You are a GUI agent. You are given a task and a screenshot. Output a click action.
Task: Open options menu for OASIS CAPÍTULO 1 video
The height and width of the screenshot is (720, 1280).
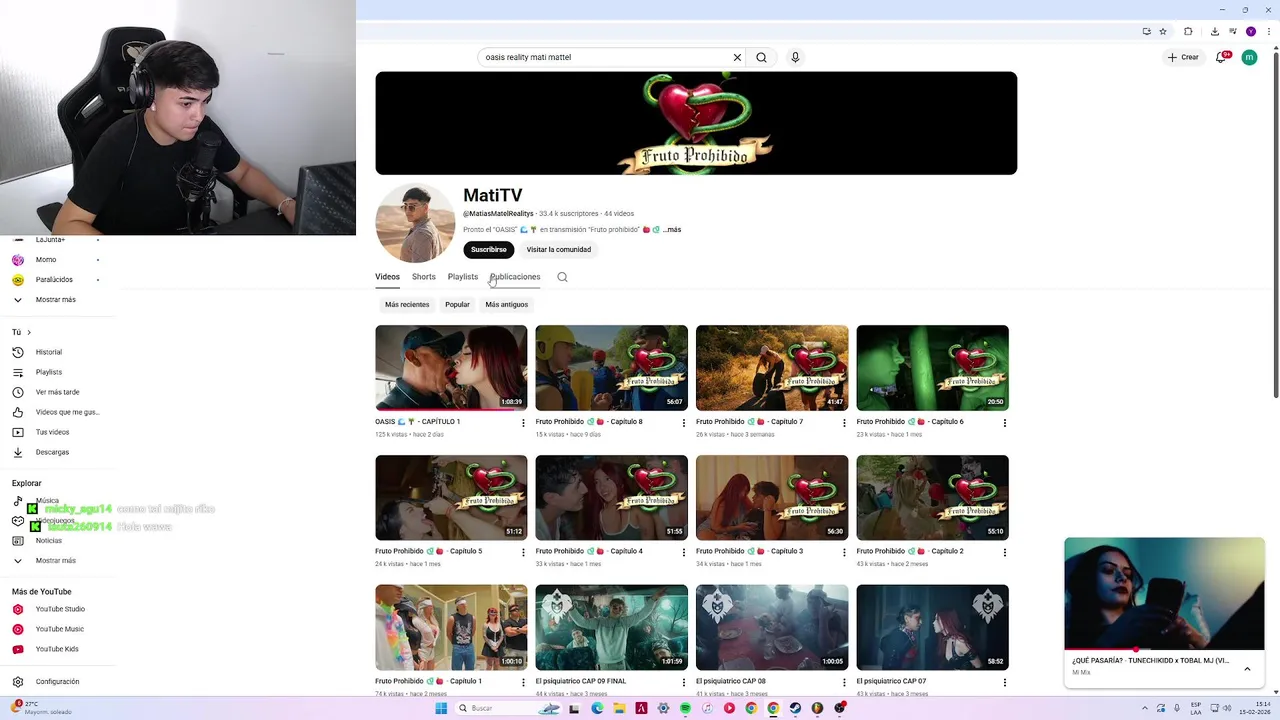click(523, 423)
